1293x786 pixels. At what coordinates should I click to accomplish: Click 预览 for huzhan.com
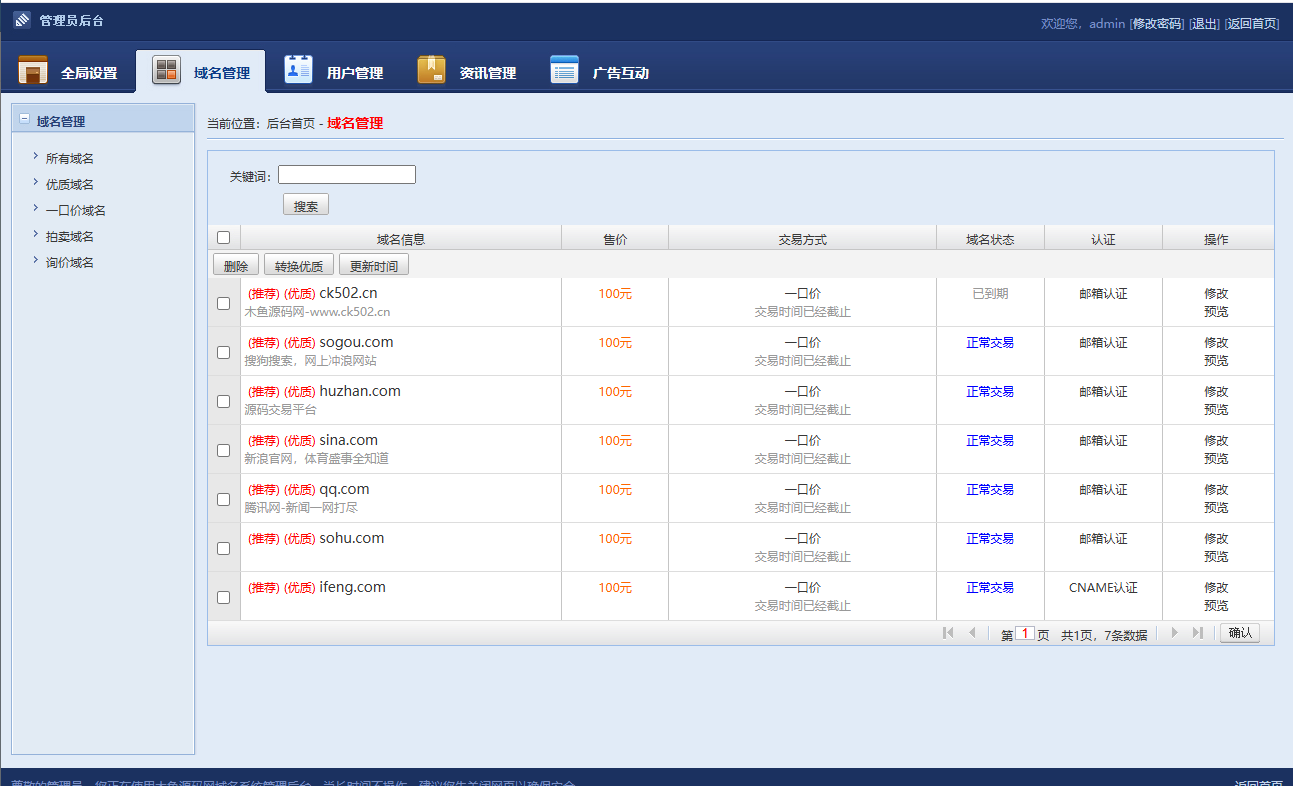click(1216, 410)
